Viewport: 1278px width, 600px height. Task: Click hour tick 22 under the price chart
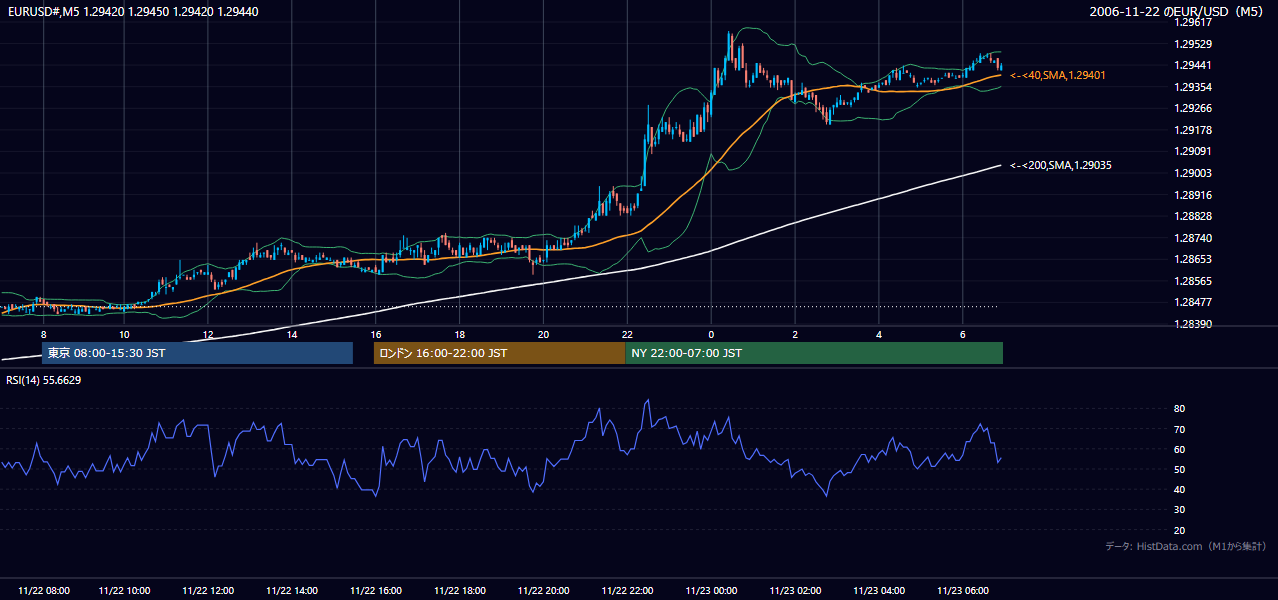click(x=627, y=334)
